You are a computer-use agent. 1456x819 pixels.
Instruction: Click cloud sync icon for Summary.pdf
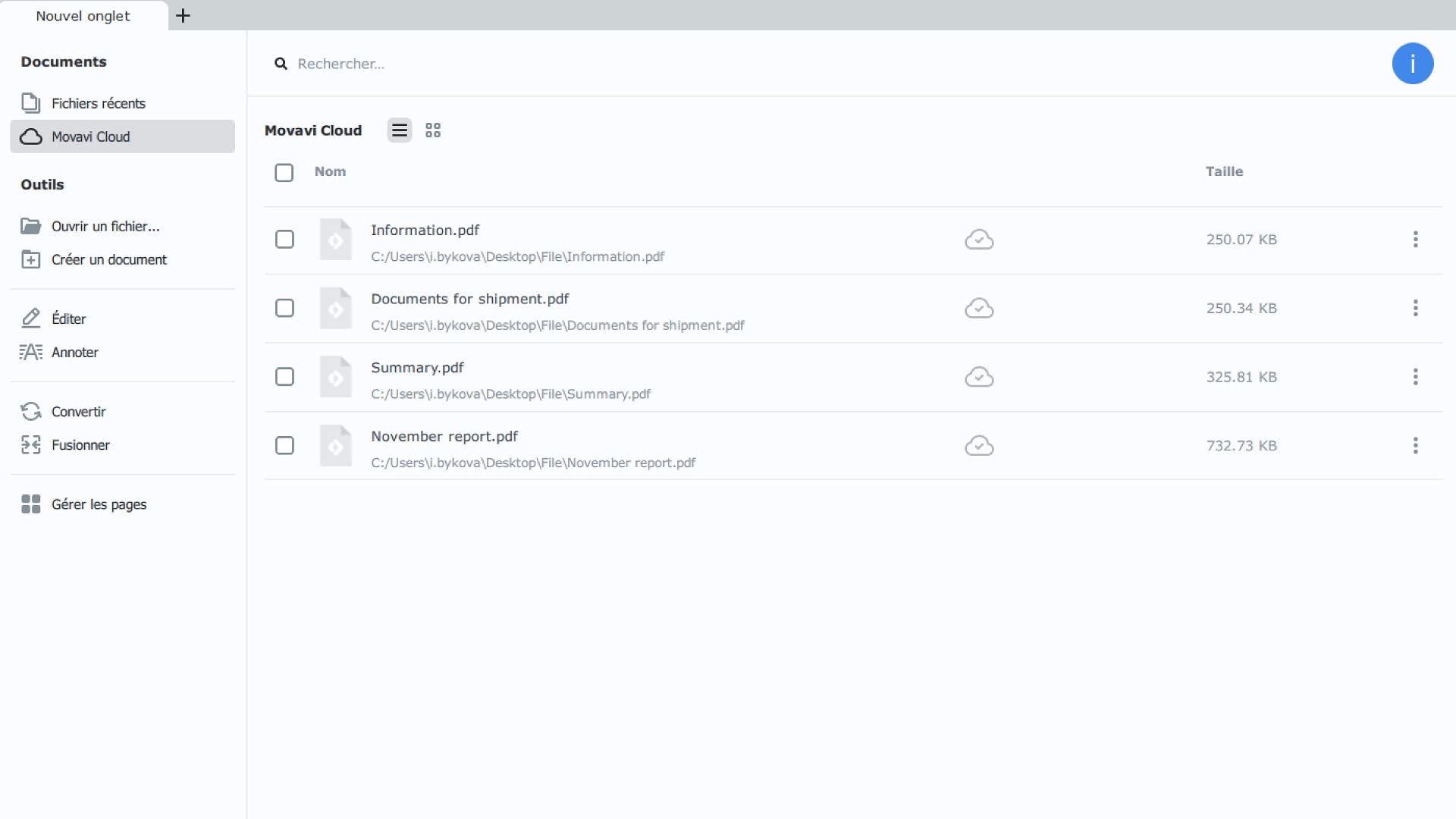coord(979,377)
